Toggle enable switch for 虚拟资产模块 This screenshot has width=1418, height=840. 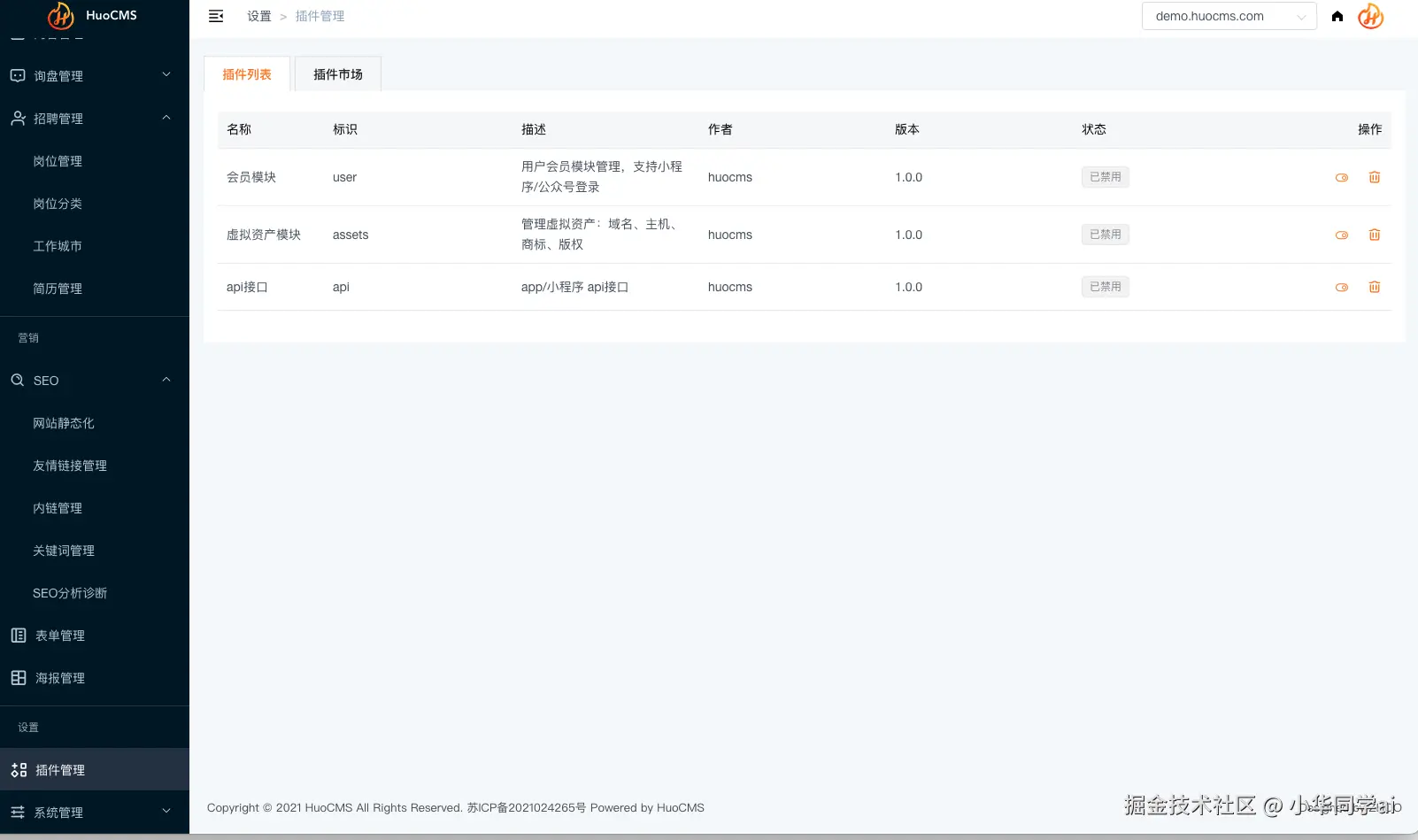point(1342,235)
